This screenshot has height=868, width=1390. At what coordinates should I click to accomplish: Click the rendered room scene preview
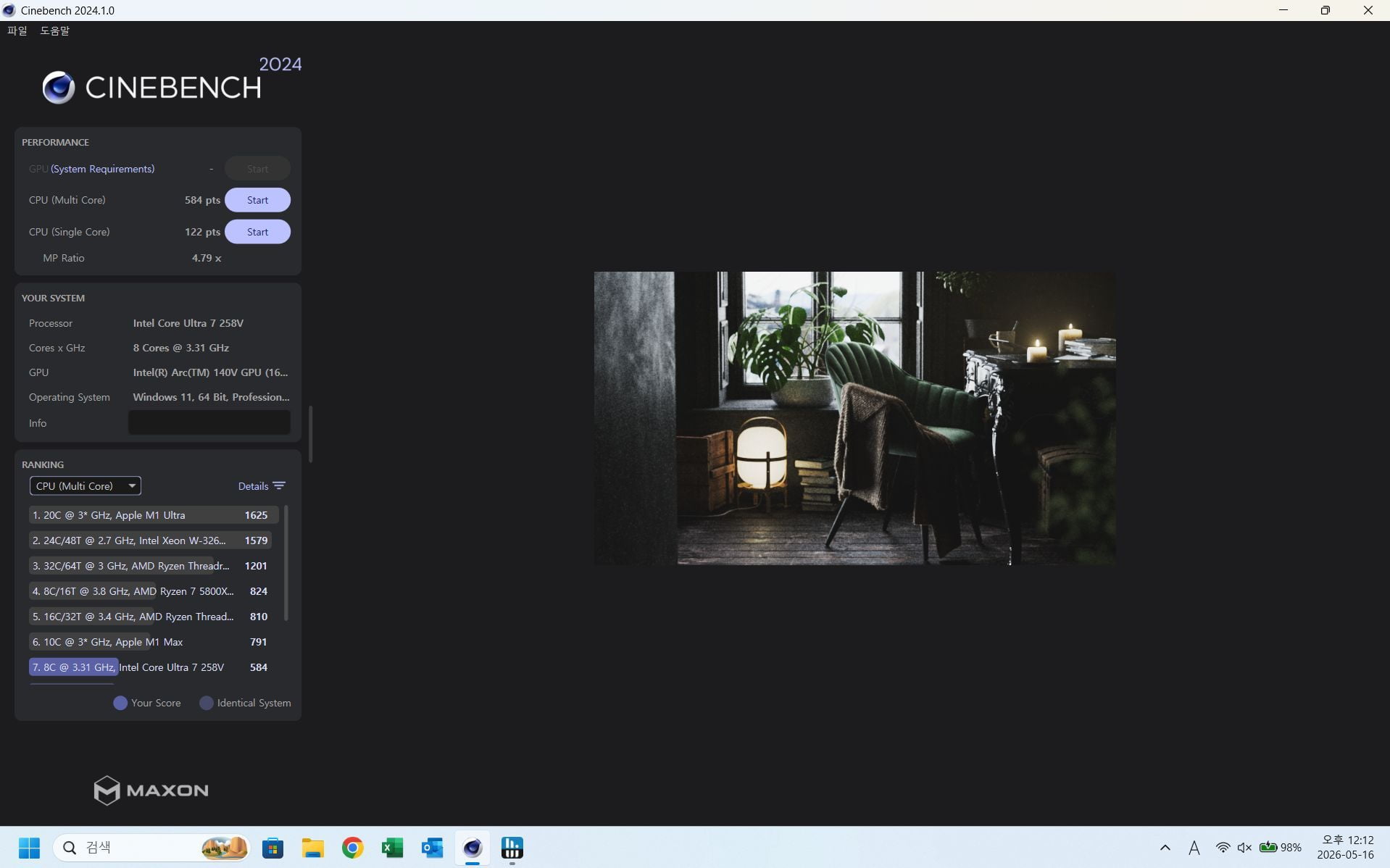pos(855,418)
